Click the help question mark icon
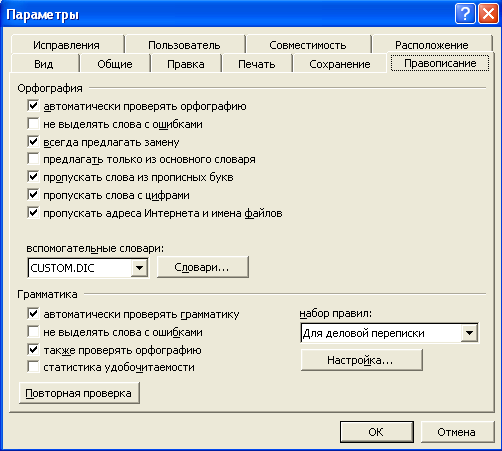Screen dimensions: 502x451 (x=465, y=14)
